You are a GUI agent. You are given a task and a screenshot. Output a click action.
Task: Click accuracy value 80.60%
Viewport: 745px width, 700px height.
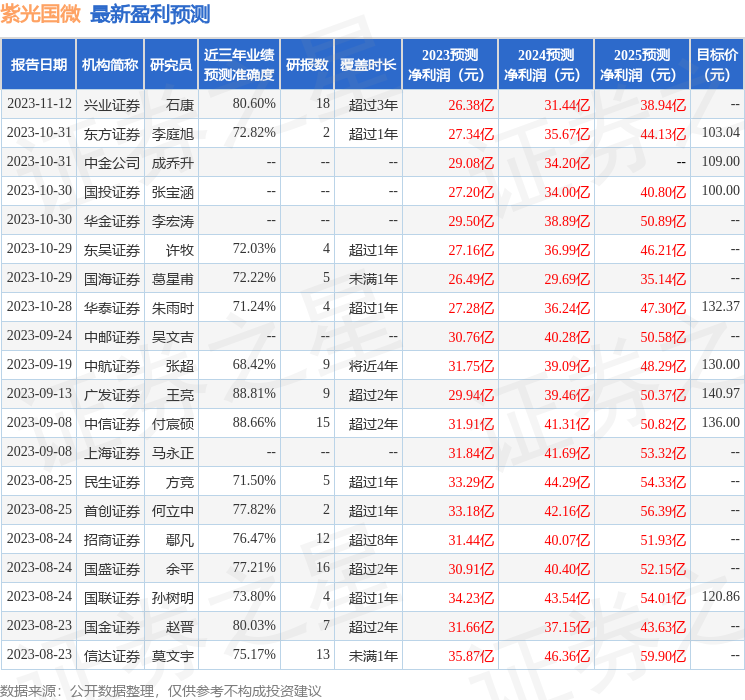254,104
